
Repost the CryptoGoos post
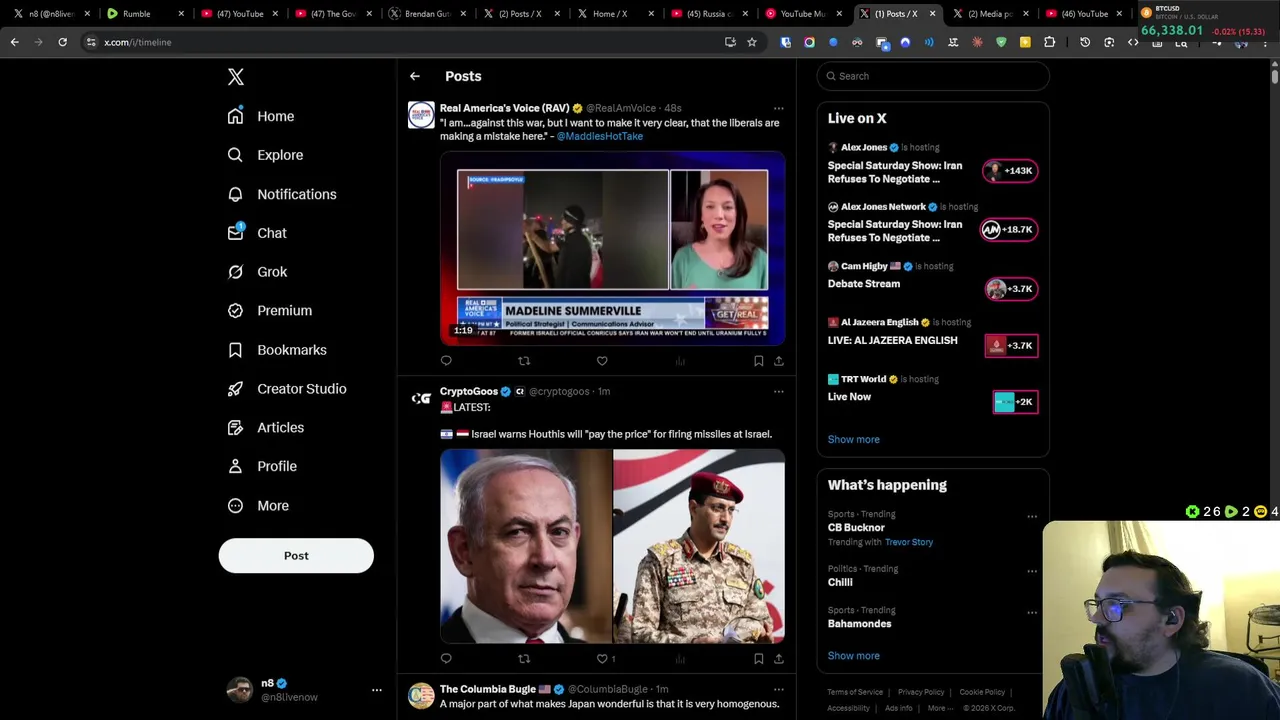(x=524, y=659)
